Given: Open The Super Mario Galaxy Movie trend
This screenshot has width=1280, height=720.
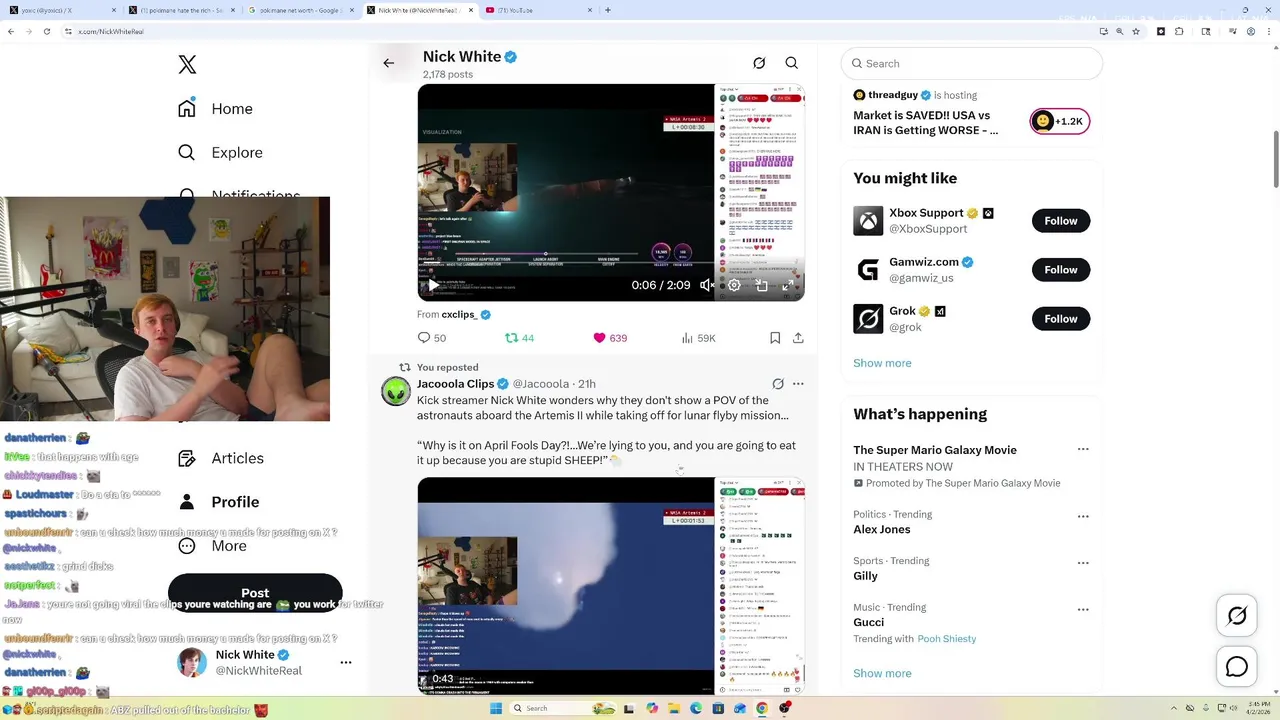Looking at the screenshot, I should pyautogui.click(x=935, y=450).
